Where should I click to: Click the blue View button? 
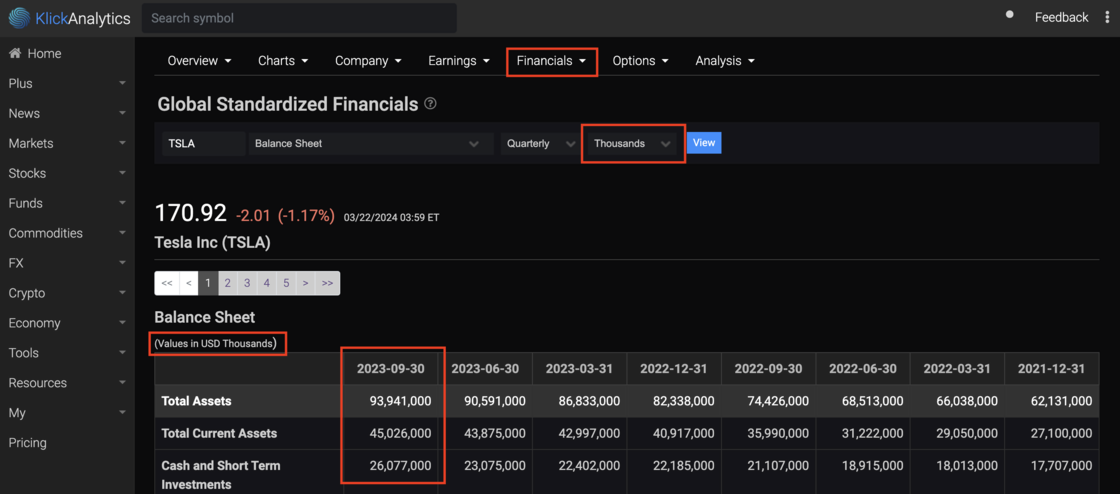[x=704, y=143]
